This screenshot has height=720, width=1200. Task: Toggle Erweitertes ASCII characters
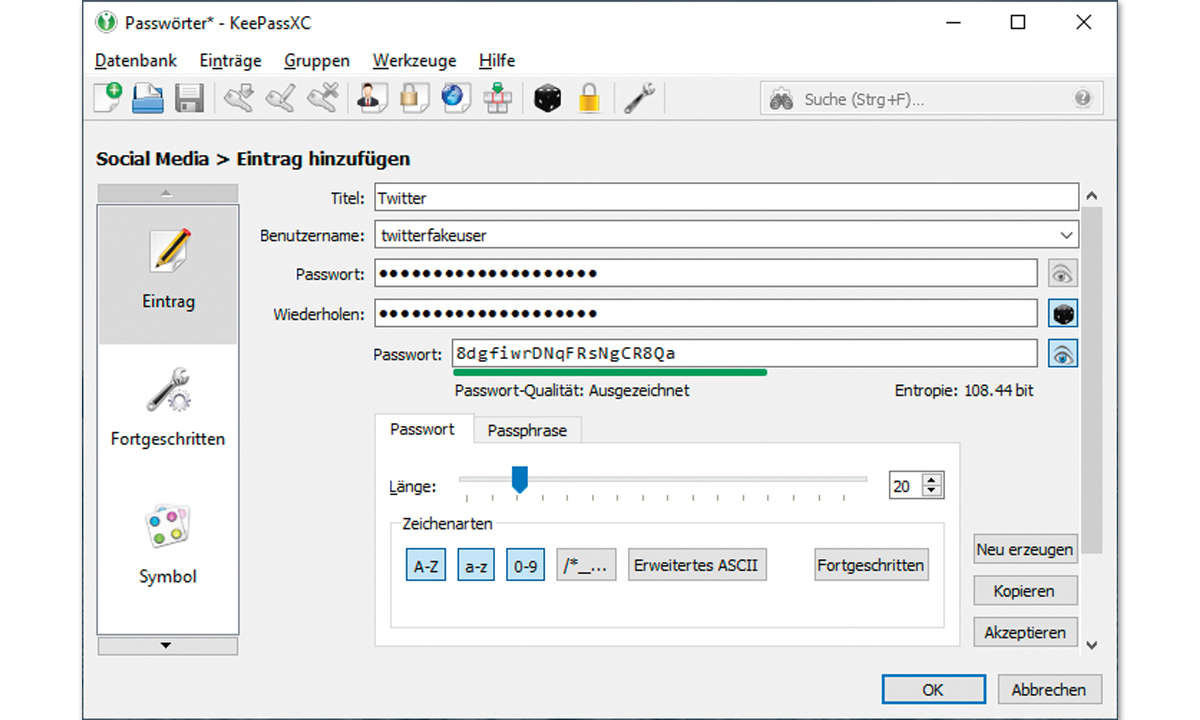point(697,565)
